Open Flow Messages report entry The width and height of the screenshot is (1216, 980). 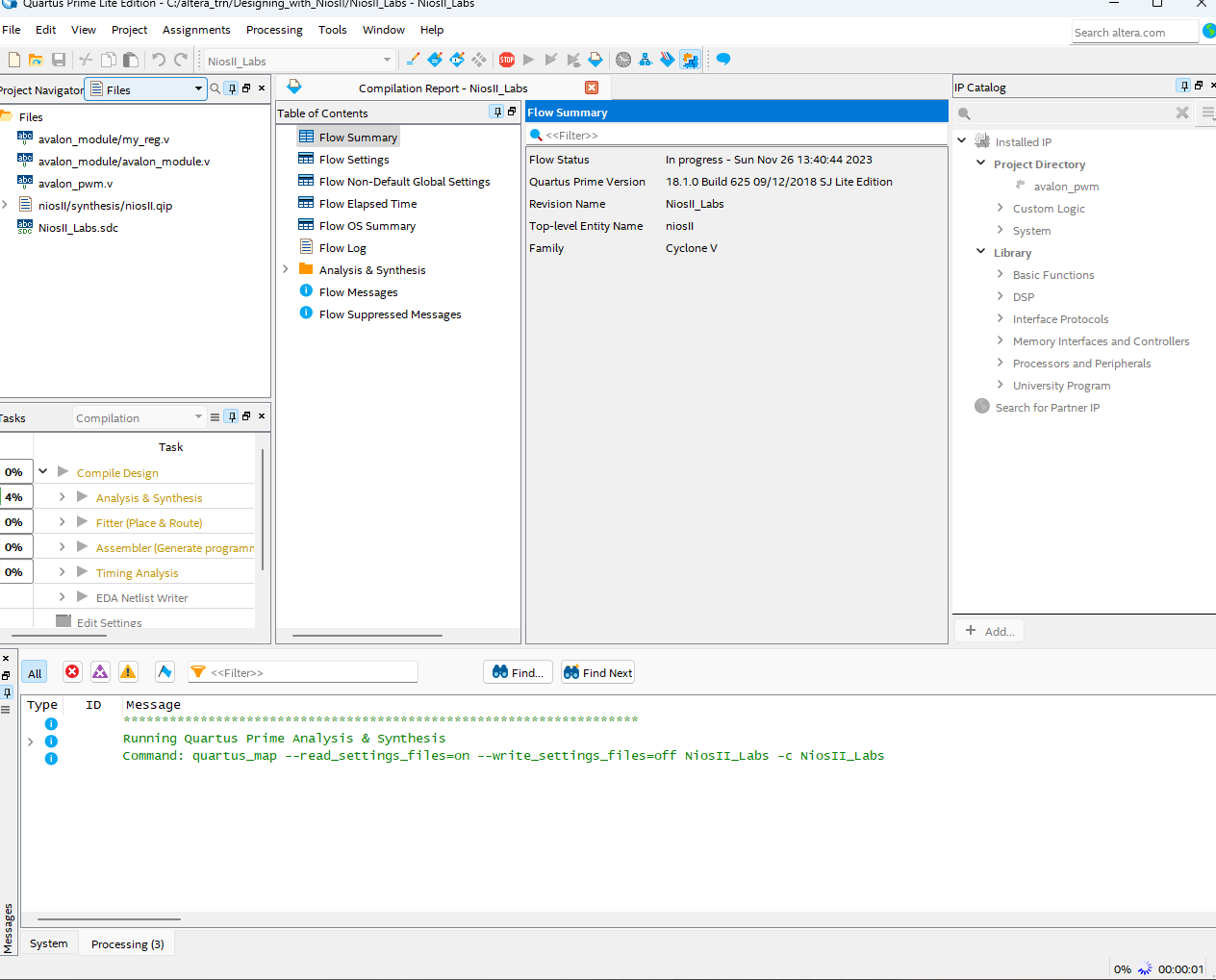358,291
